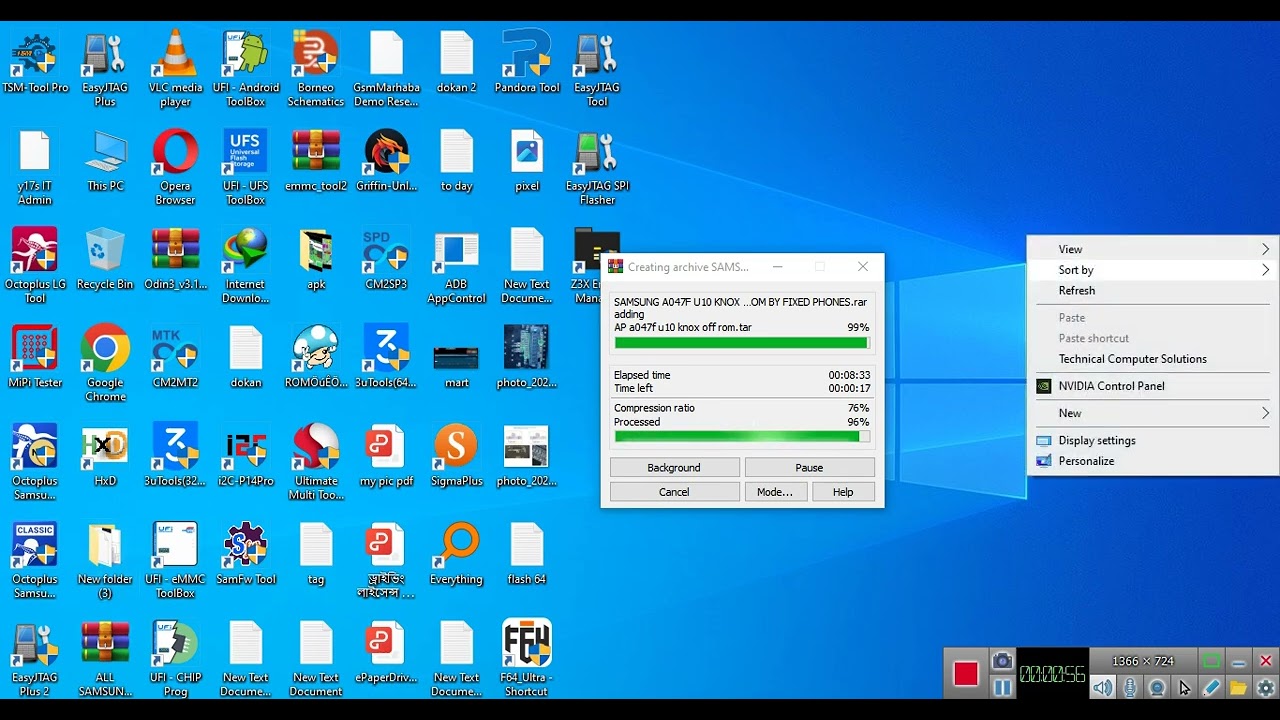This screenshot has width=1280, height=720.
Task: Cancel the archive creation
Action: point(674,492)
